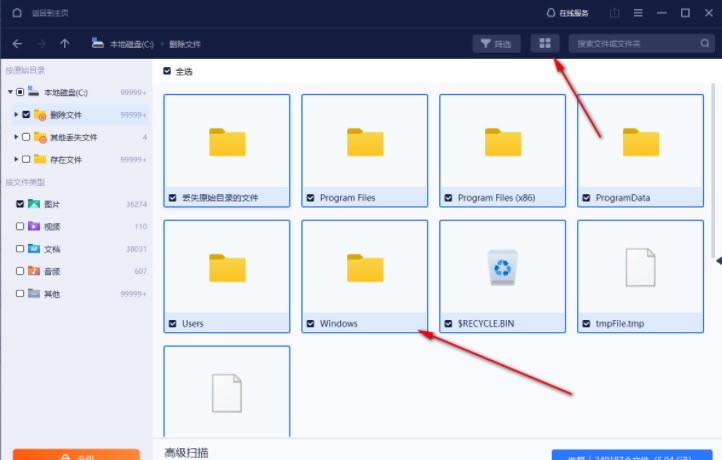Click the 存在文件 folder icon
This screenshot has height=460, width=722.
[x=40, y=159]
